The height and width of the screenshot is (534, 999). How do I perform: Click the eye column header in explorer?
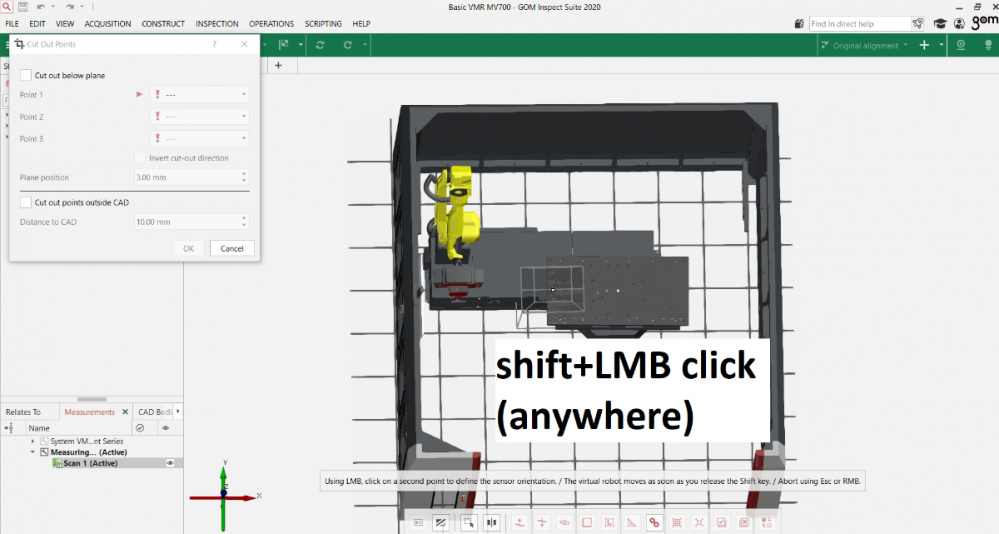(x=166, y=428)
